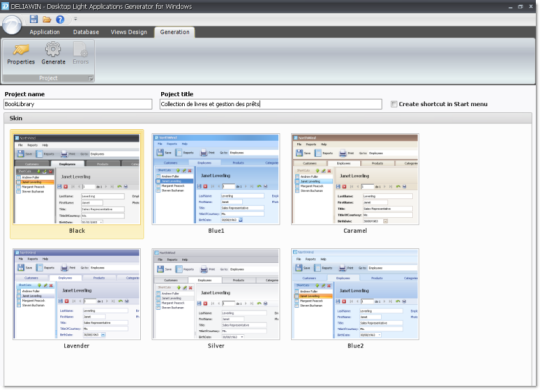Click the Open folder icon in quick toolbar
Screen dimensions: 540x390
47,20
